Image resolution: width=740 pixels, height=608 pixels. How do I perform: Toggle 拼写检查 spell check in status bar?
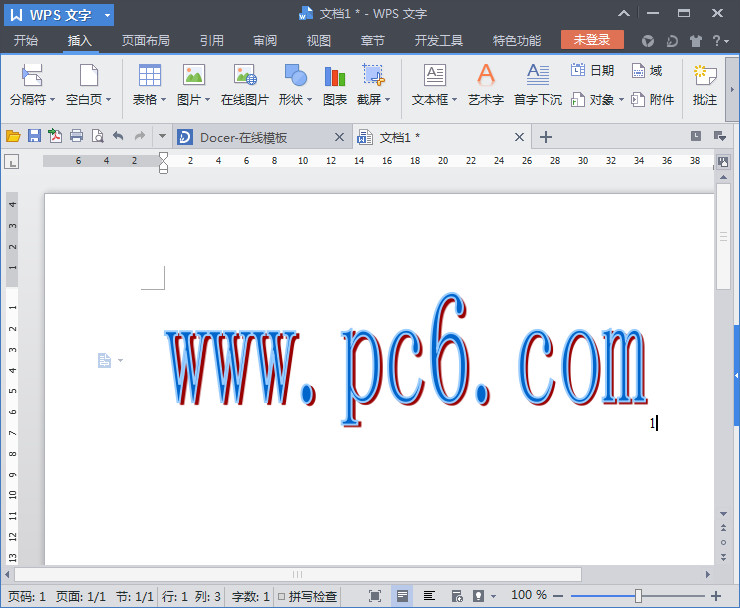(307, 596)
